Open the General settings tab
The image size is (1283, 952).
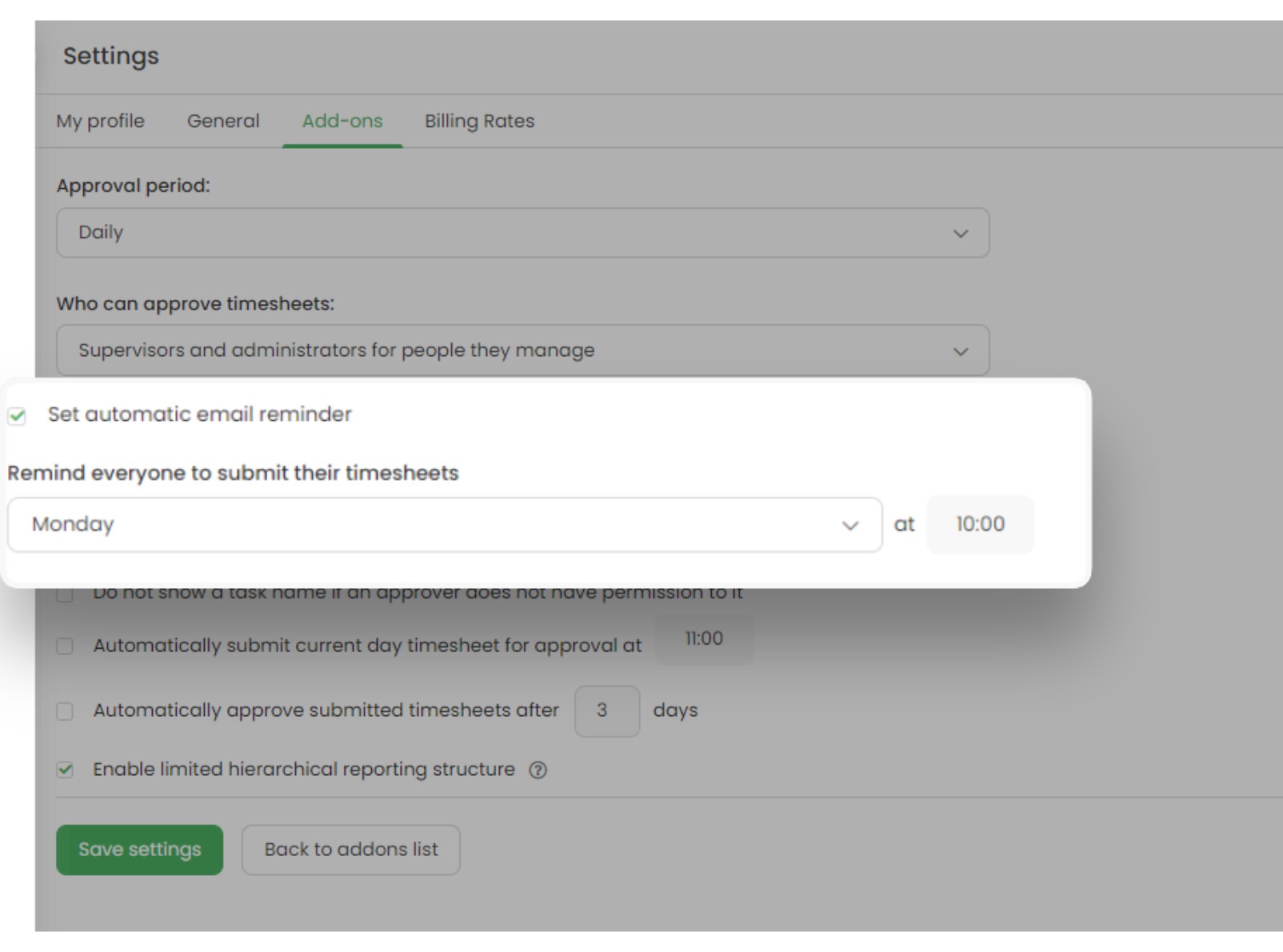click(x=223, y=121)
